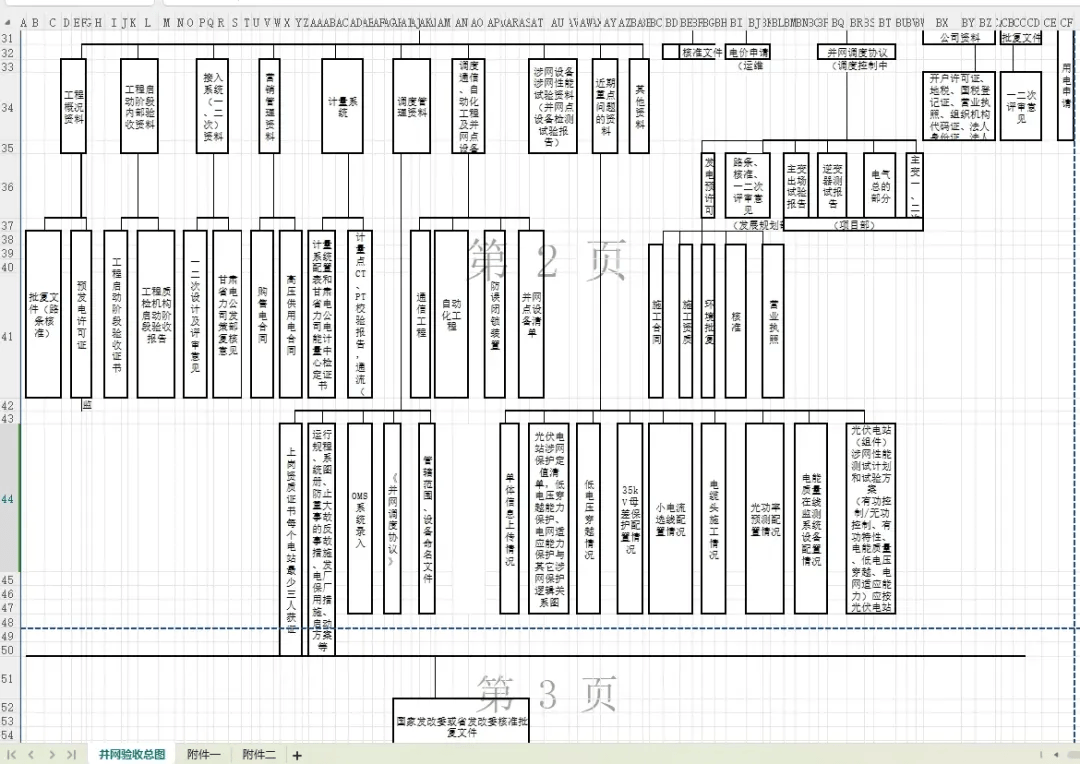Jump to the first sheet using navigation arrow
The width and height of the screenshot is (1080, 764).
12,755
